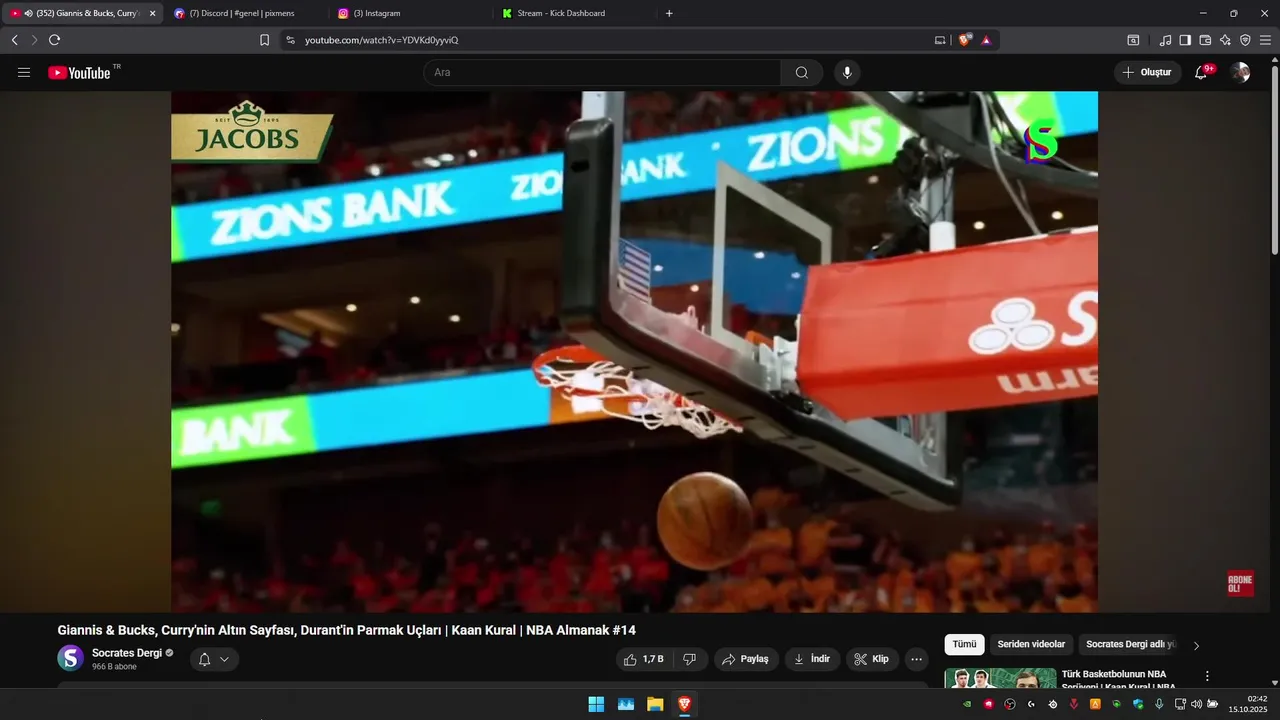Reload the current page
The height and width of the screenshot is (720, 1280).
click(x=54, y=40)
